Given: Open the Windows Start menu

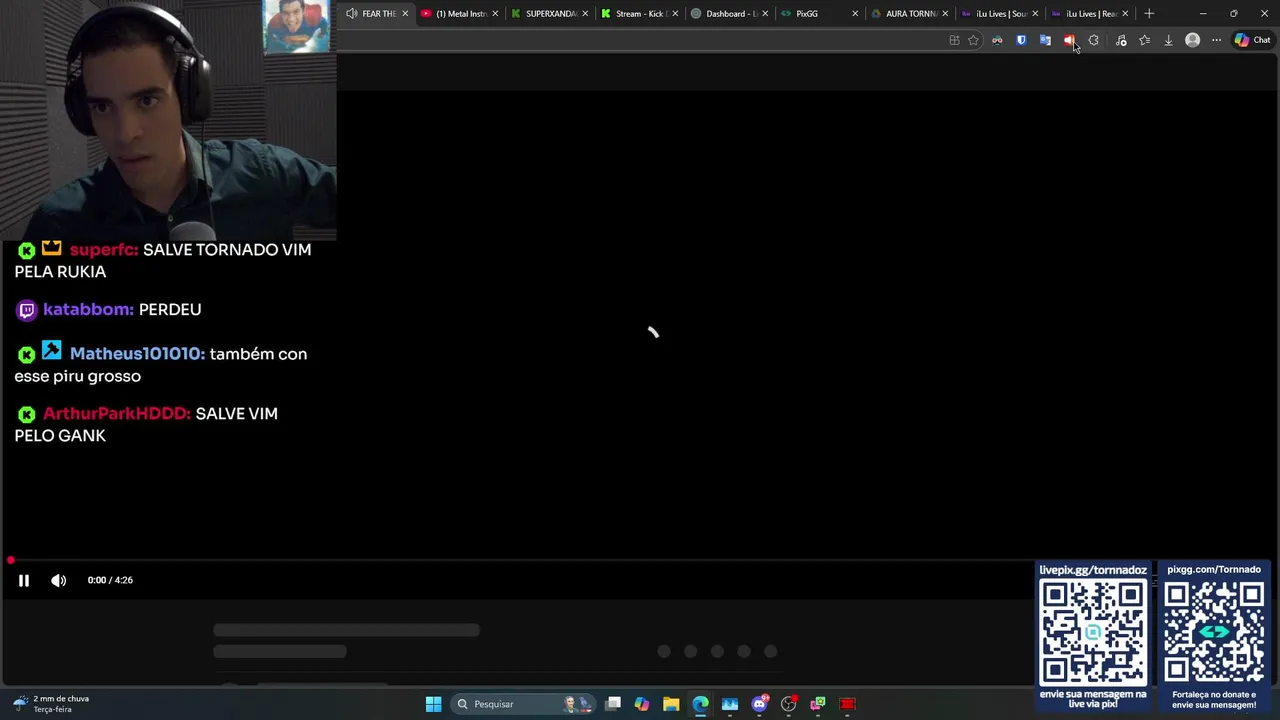Looking at the screenshot, I should point(433,704).
